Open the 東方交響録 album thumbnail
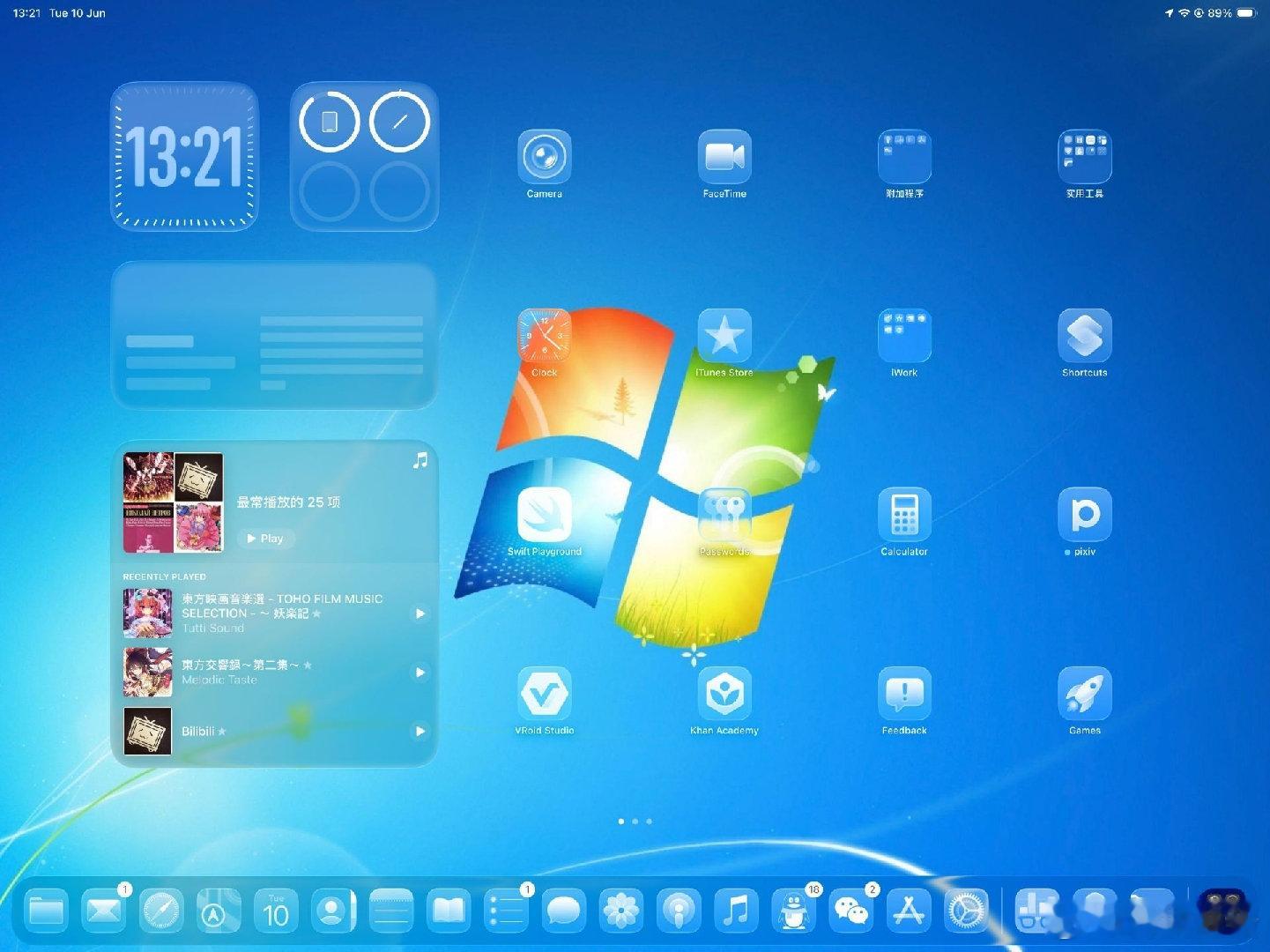Screen dimensions: 1270x952 point(147,673)
